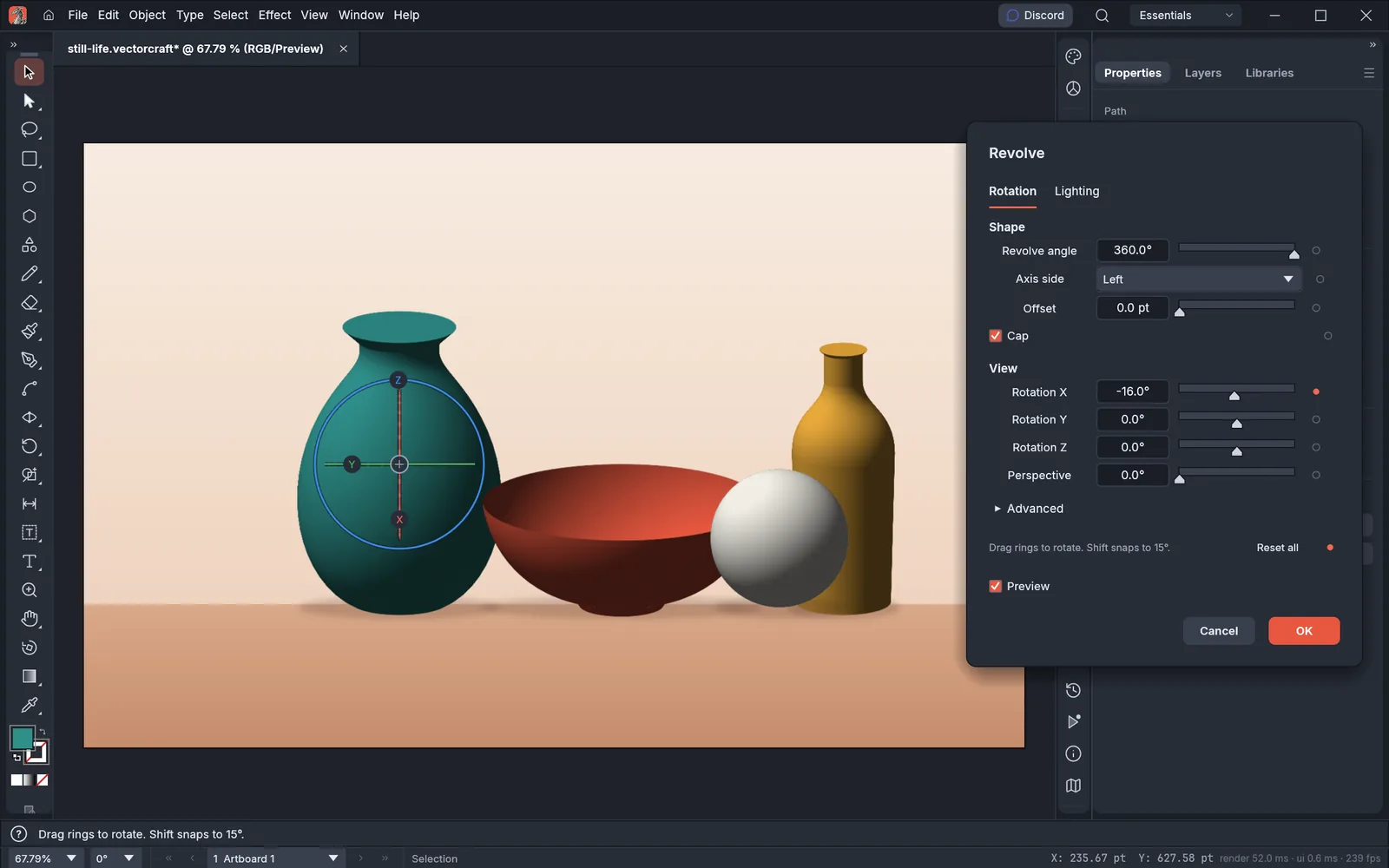This screenshot has width=1389, height=868.
Task: Click the teal fill color swatch
Action: coord(22,738)
